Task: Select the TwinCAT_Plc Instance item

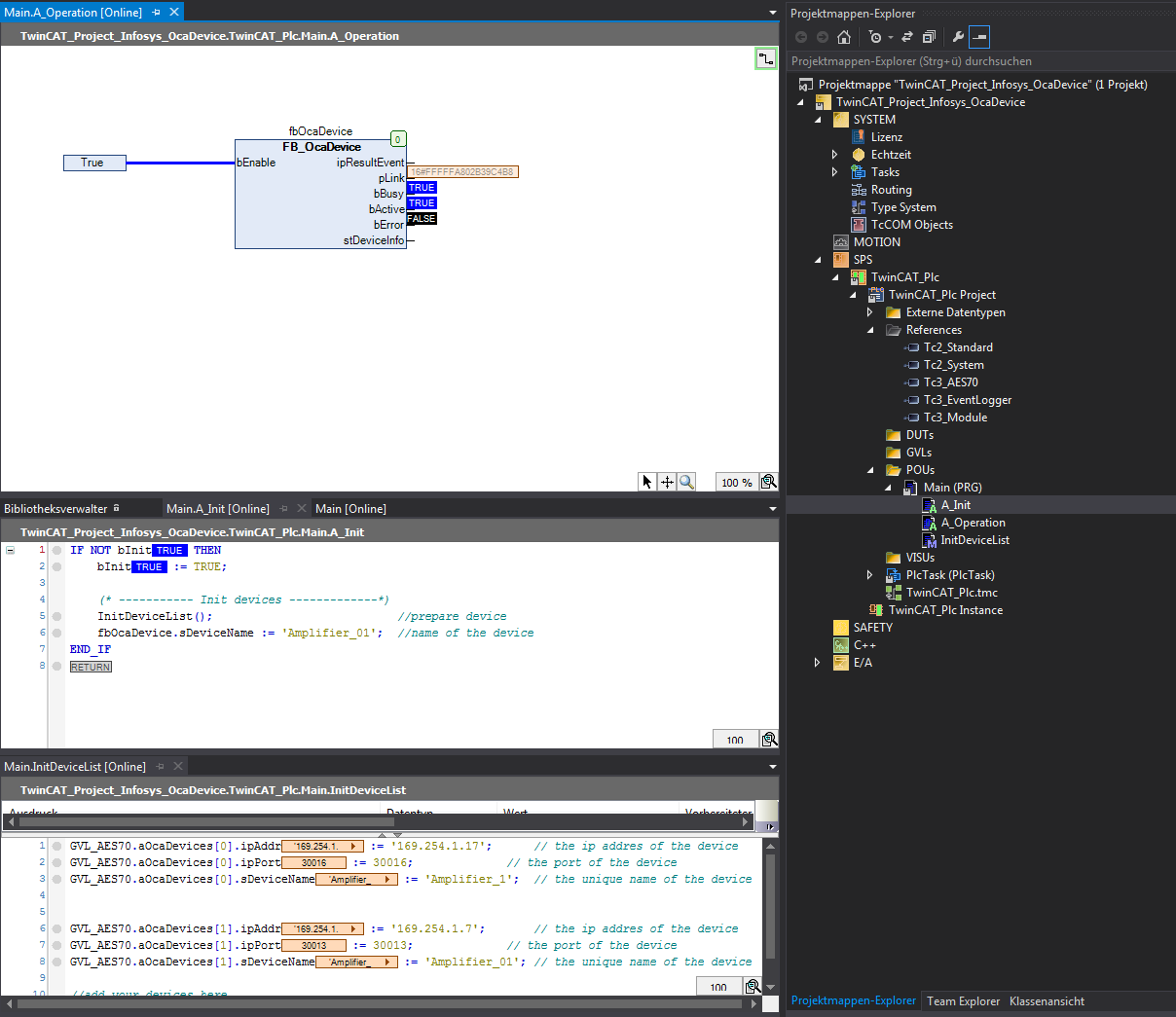Action: click(946, 610)
